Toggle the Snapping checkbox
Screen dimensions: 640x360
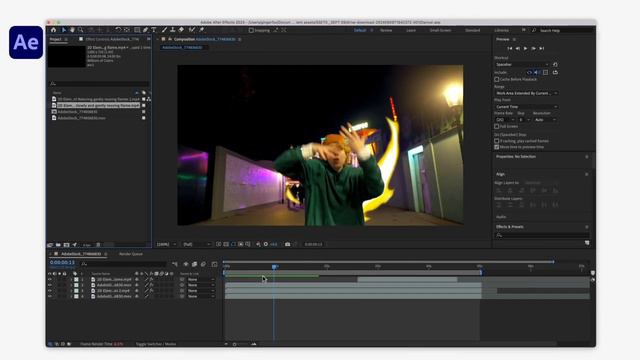[x=251, y=30]
